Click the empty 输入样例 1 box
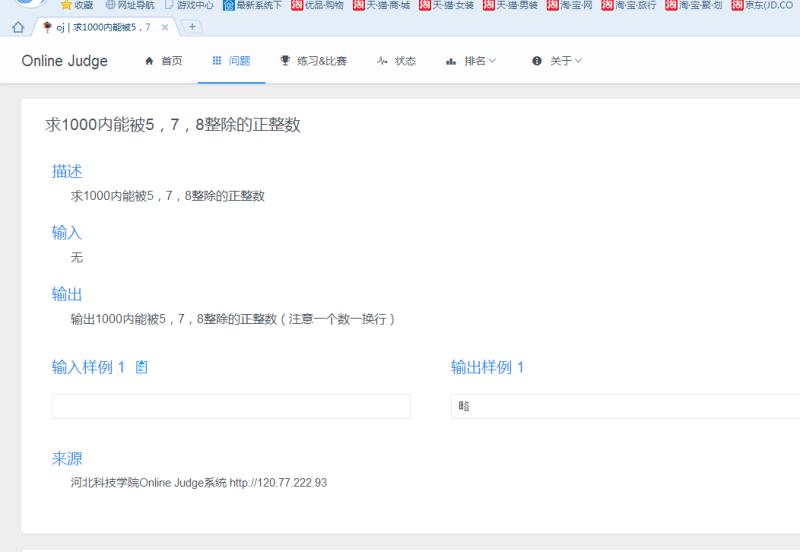Screen dimensions: 800x552 pyautogui.click(x=231, y=406)
